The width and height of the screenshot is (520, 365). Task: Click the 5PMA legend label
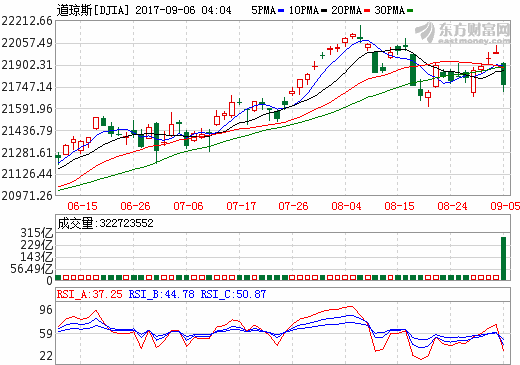tap(263, 10)
